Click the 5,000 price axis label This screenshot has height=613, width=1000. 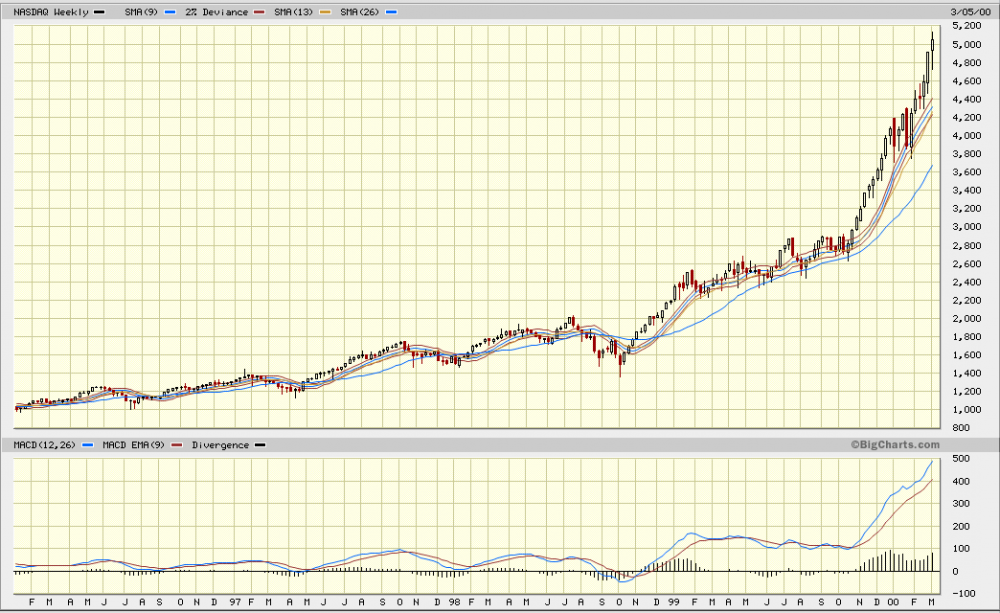pyautogui.click(x=968, y=45)
